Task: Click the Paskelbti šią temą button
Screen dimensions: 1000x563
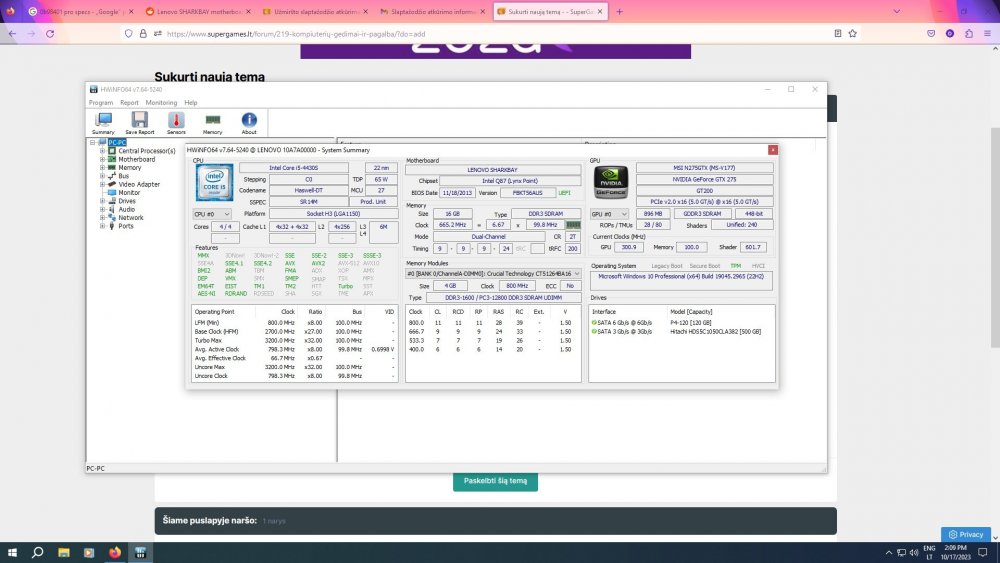Action: (x=496, y=481)
